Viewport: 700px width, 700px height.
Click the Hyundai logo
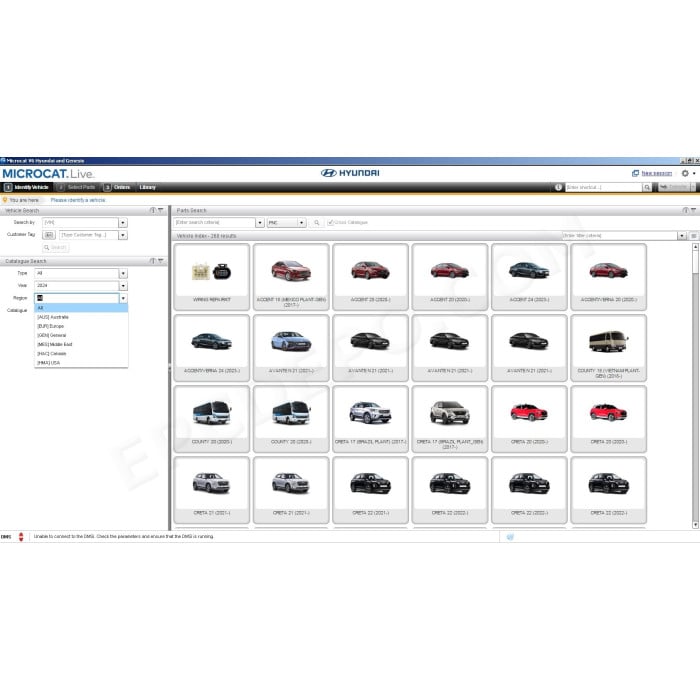[x=350, y=173]
